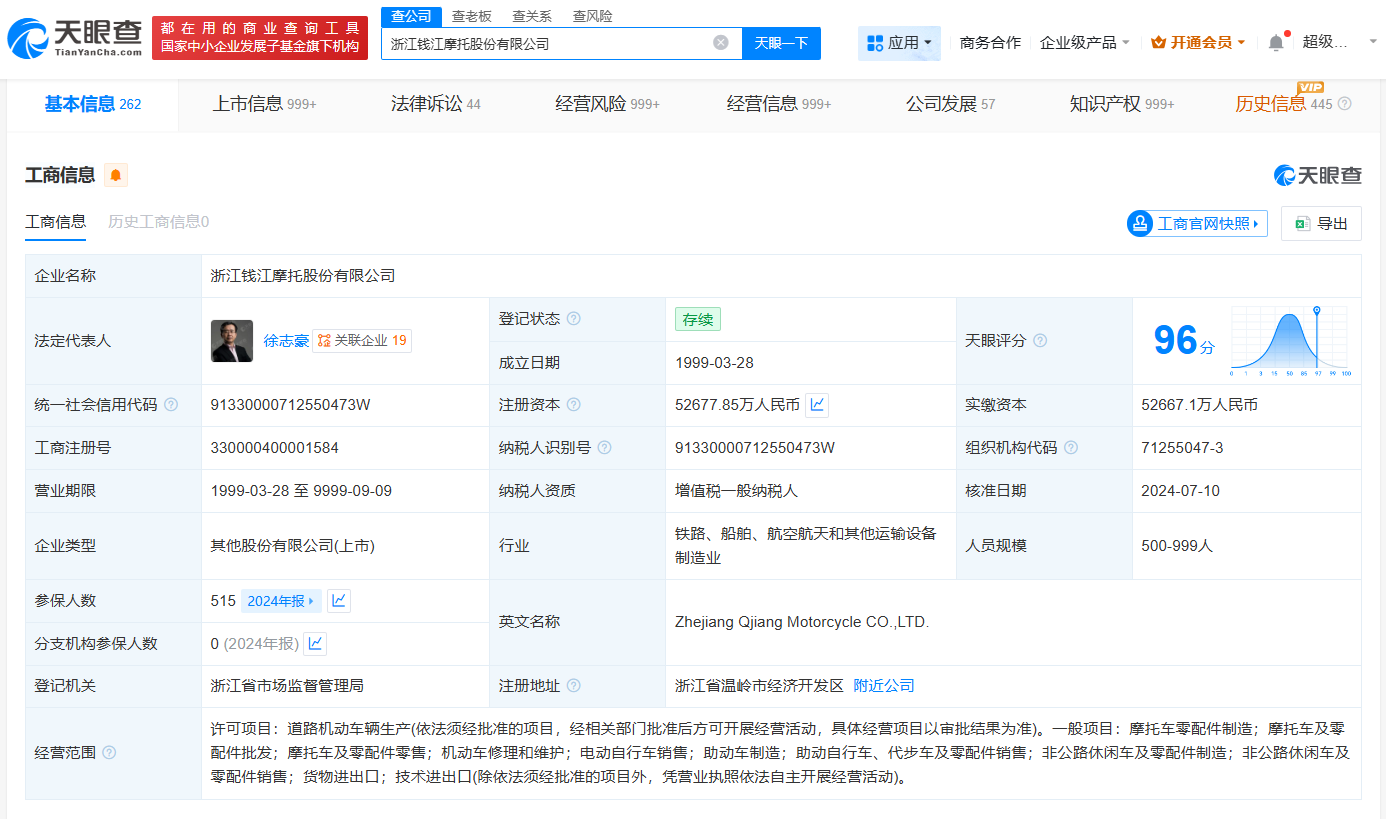Click the help icon beside 注册地址
Image resolution: width=1386 pixels, height=819 pixels.
tap(572, 685)
